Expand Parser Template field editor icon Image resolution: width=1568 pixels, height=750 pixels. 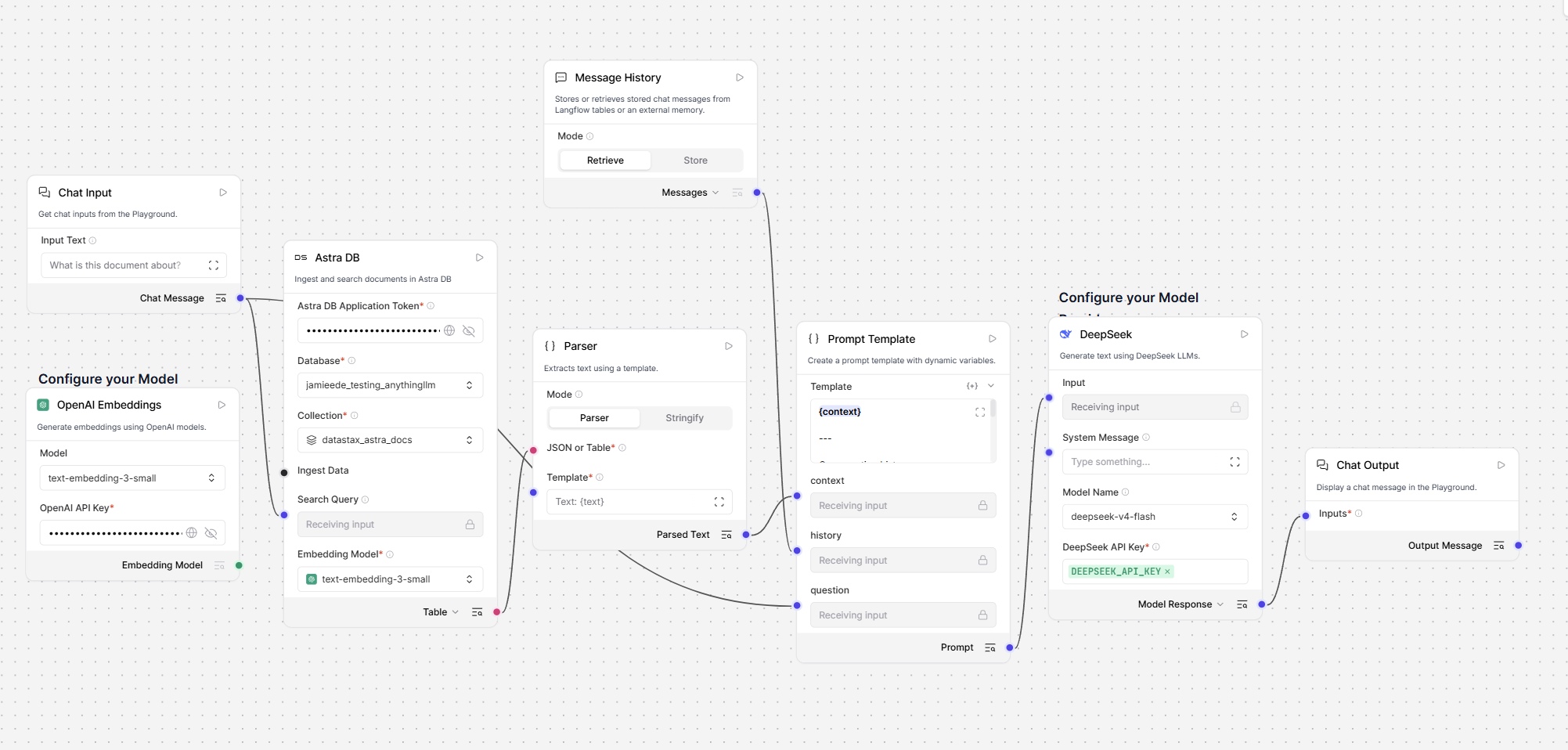719,502
